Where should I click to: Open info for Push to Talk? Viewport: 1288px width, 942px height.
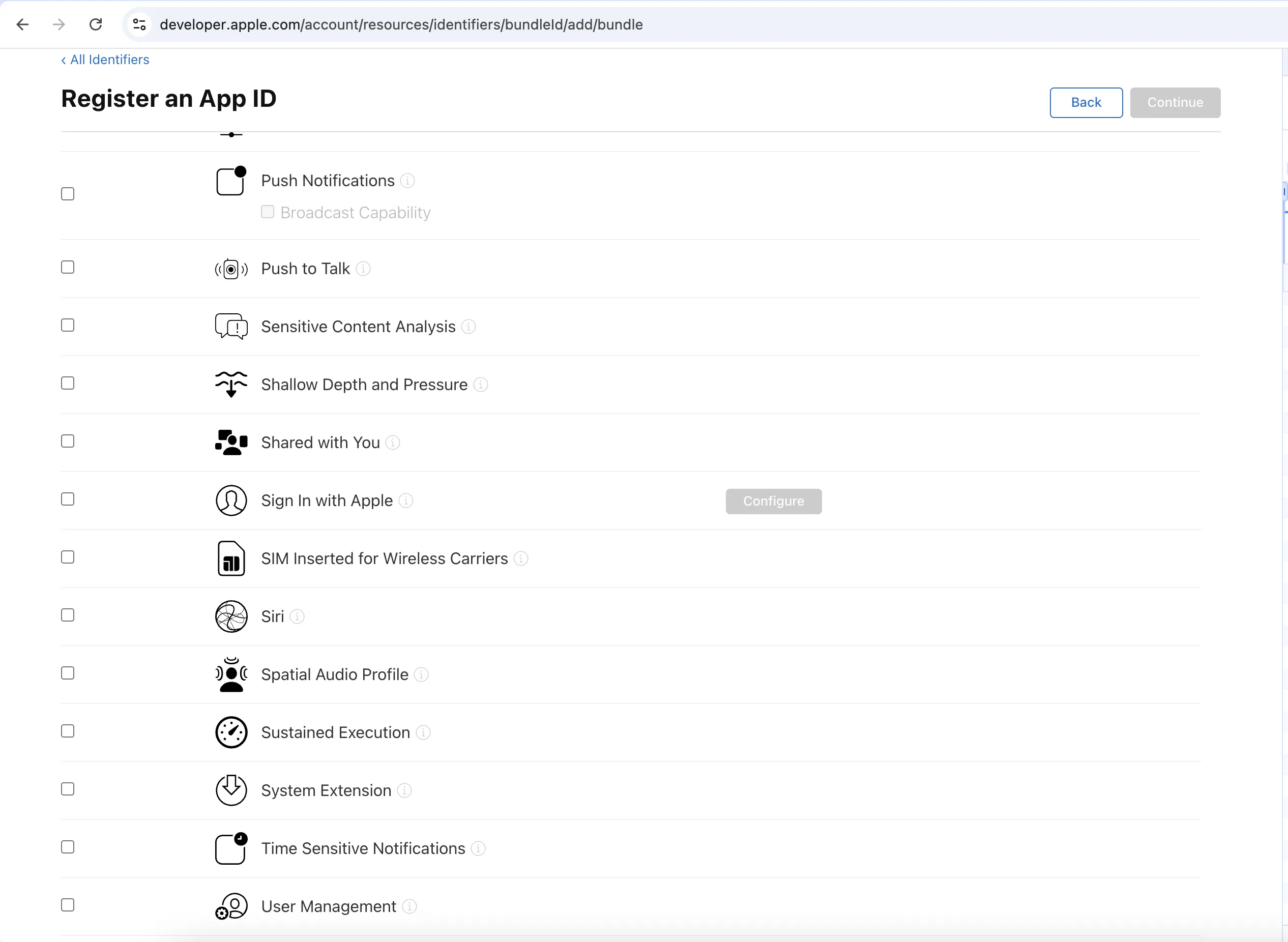tap(363, 269)
